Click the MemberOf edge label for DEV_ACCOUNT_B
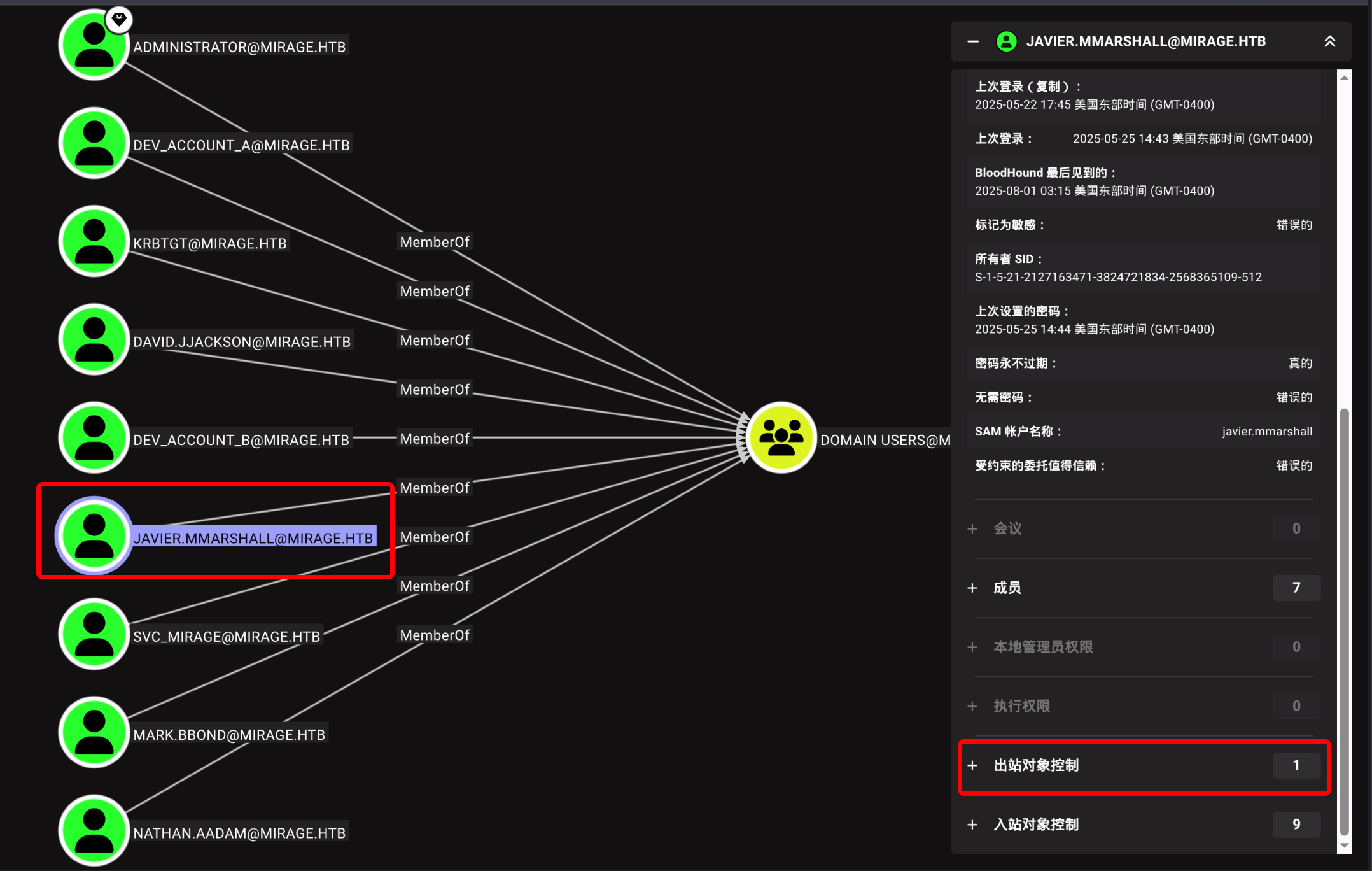 pyautogui.click(x=435, y=439)
